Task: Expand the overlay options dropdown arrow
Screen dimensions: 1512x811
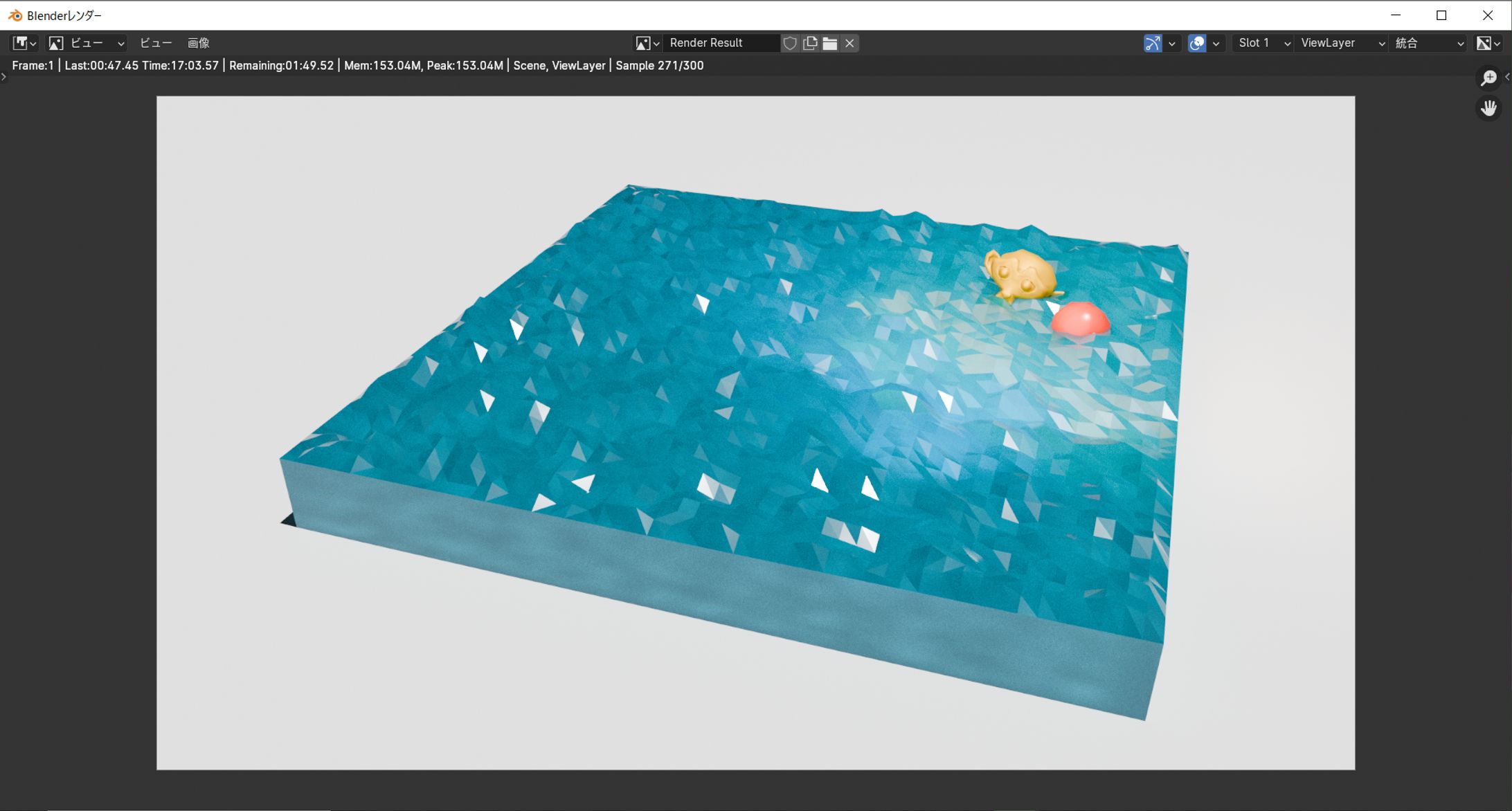Action: pyautogui.click(x=1216, y=43)
